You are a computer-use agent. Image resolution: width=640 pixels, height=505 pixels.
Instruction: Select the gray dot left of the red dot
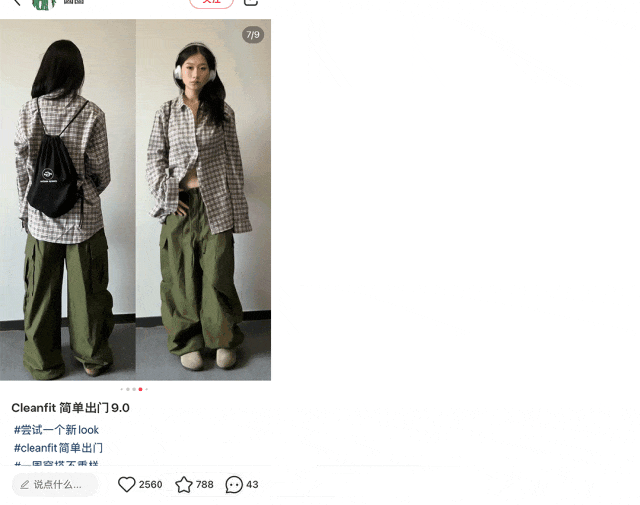134,389
